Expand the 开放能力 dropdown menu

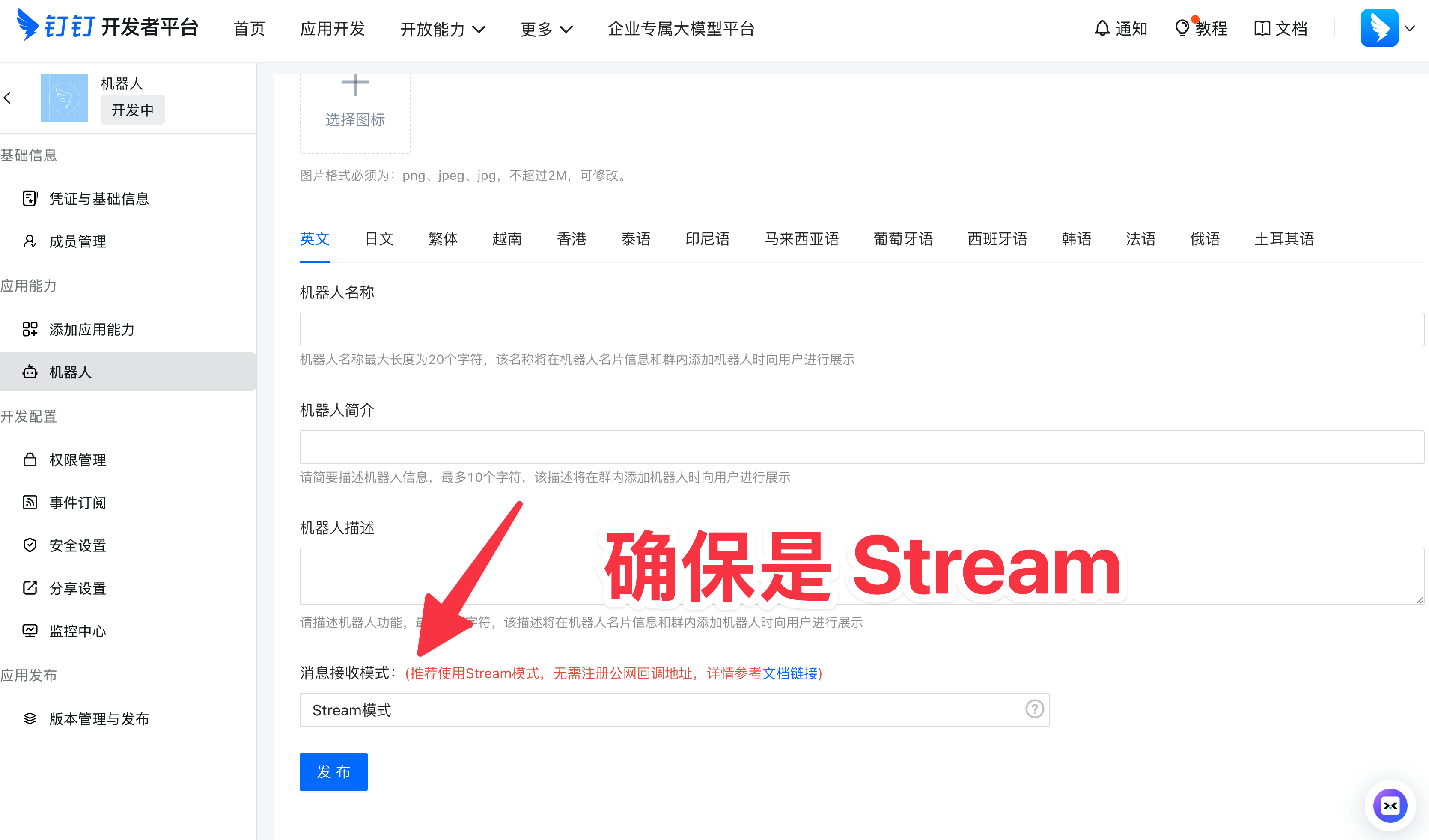[x=444, y=29]
